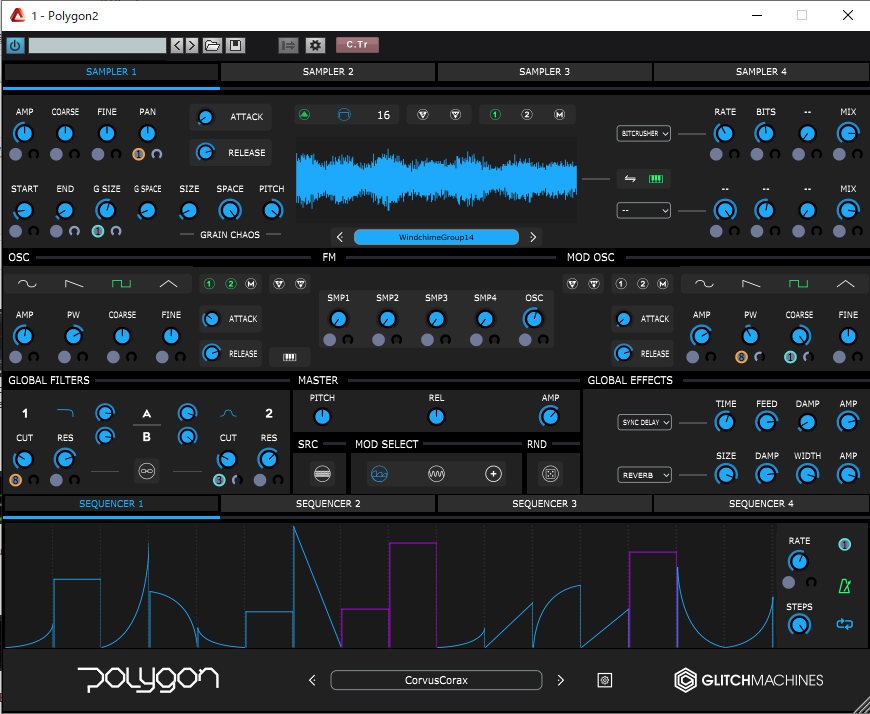Switch to the Sampler 4 tab

point(761,72)
